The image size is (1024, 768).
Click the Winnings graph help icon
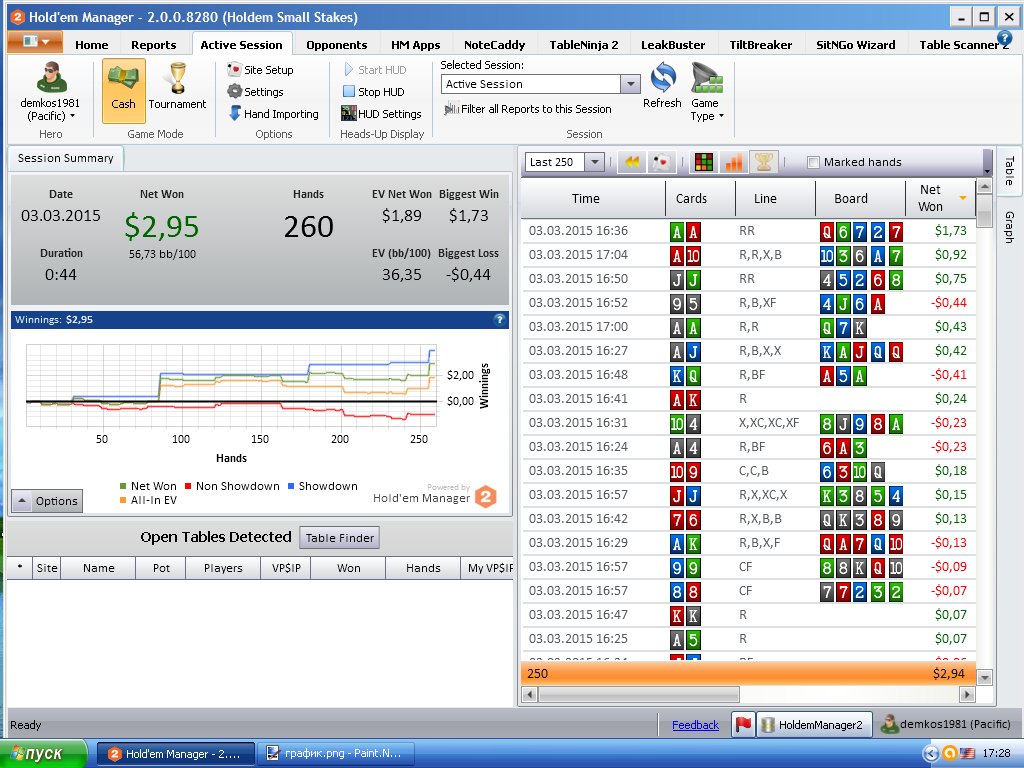coord(499,319)
